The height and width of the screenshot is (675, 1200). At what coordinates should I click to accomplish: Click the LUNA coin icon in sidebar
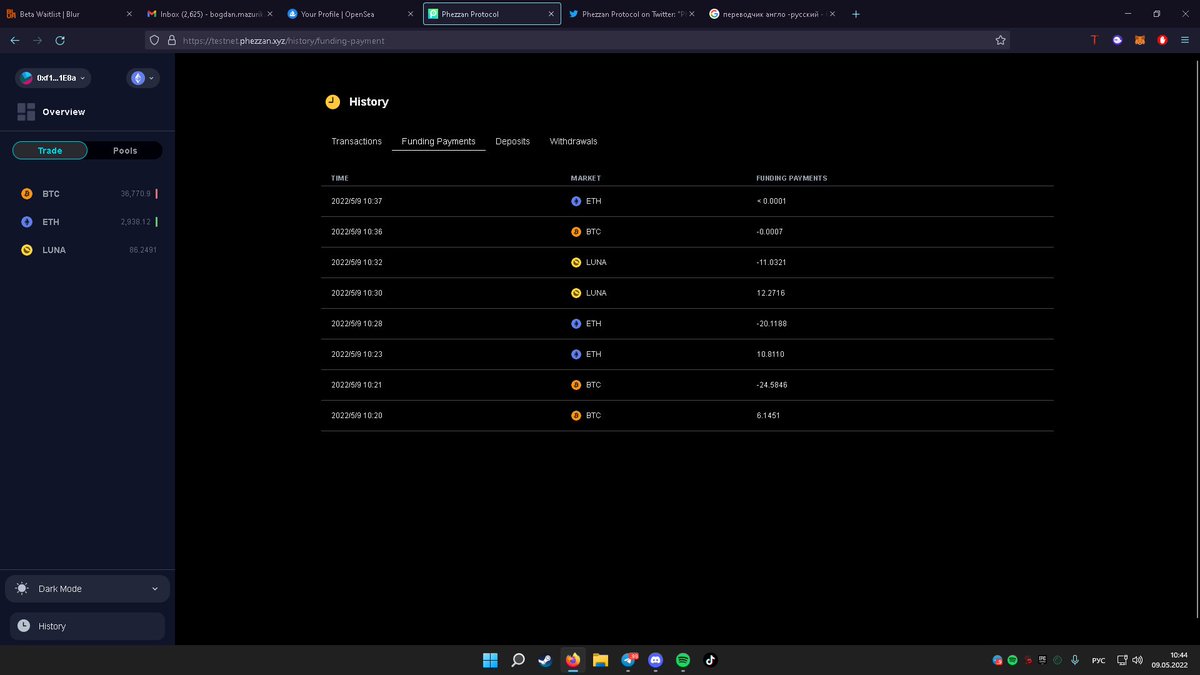click(27, 250)
